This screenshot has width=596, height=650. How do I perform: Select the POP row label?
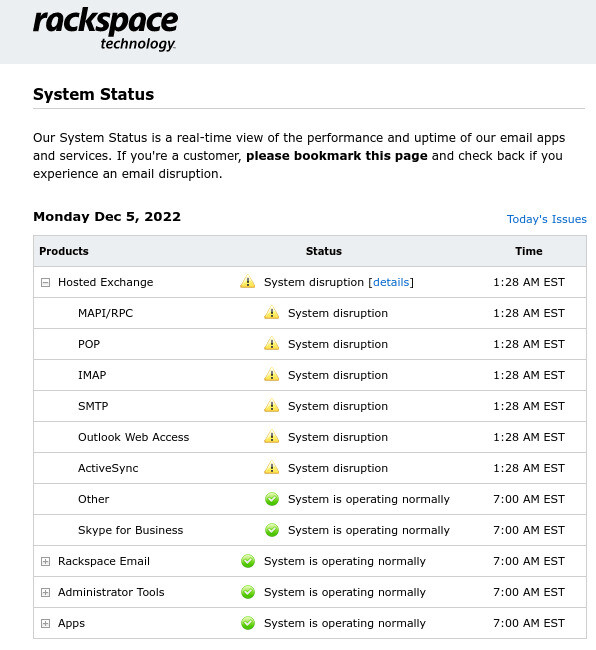(x=89, y=344)
